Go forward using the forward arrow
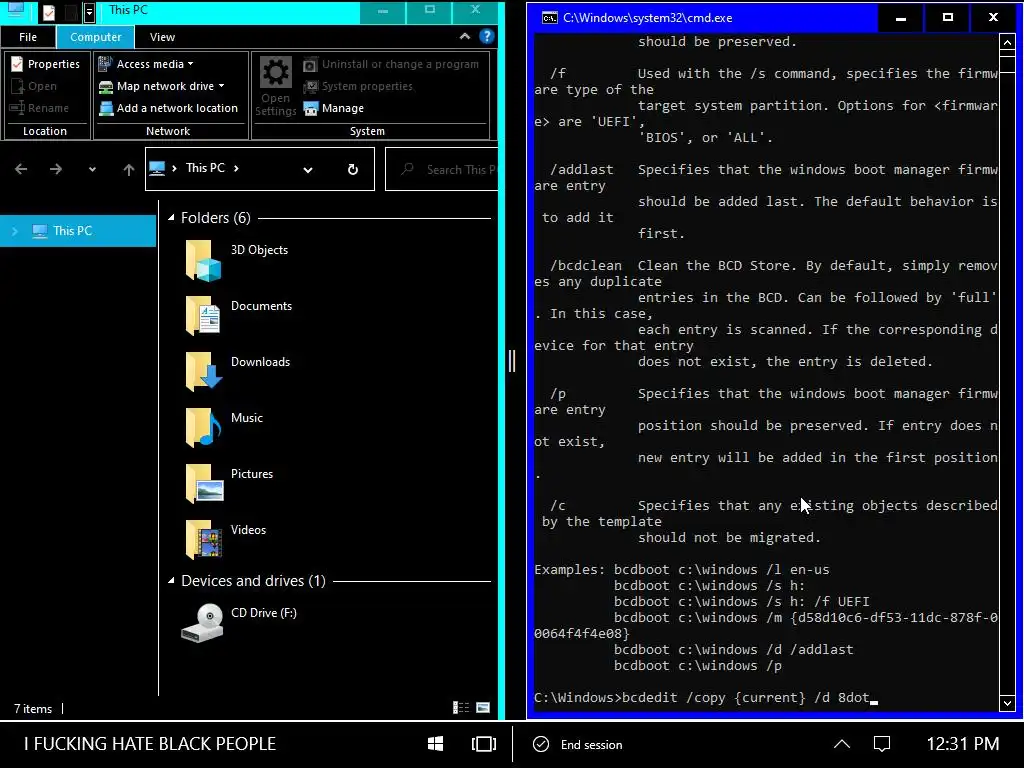 pyautogui.click(x=56, y=169)
